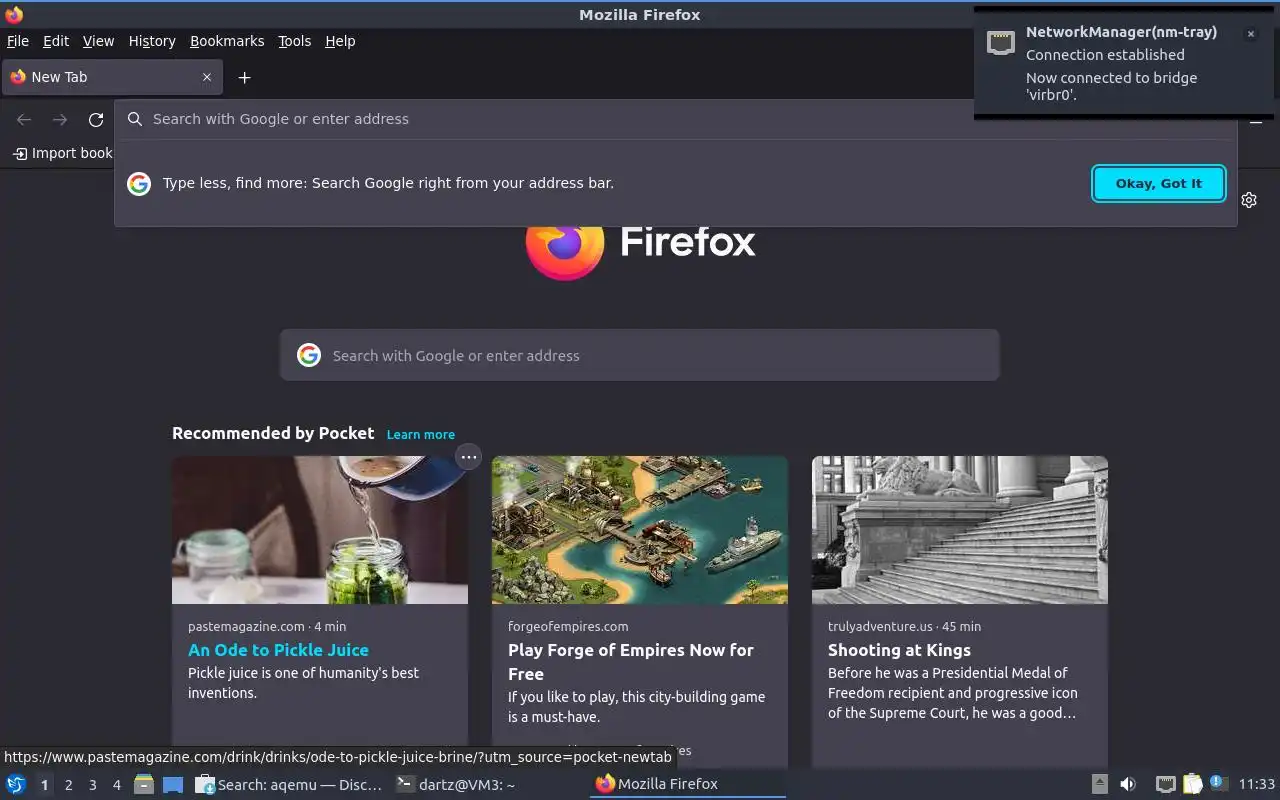Click the forgeofempires.com source text
Viewport: 1280px width, 800px height.
coord(568,626)
